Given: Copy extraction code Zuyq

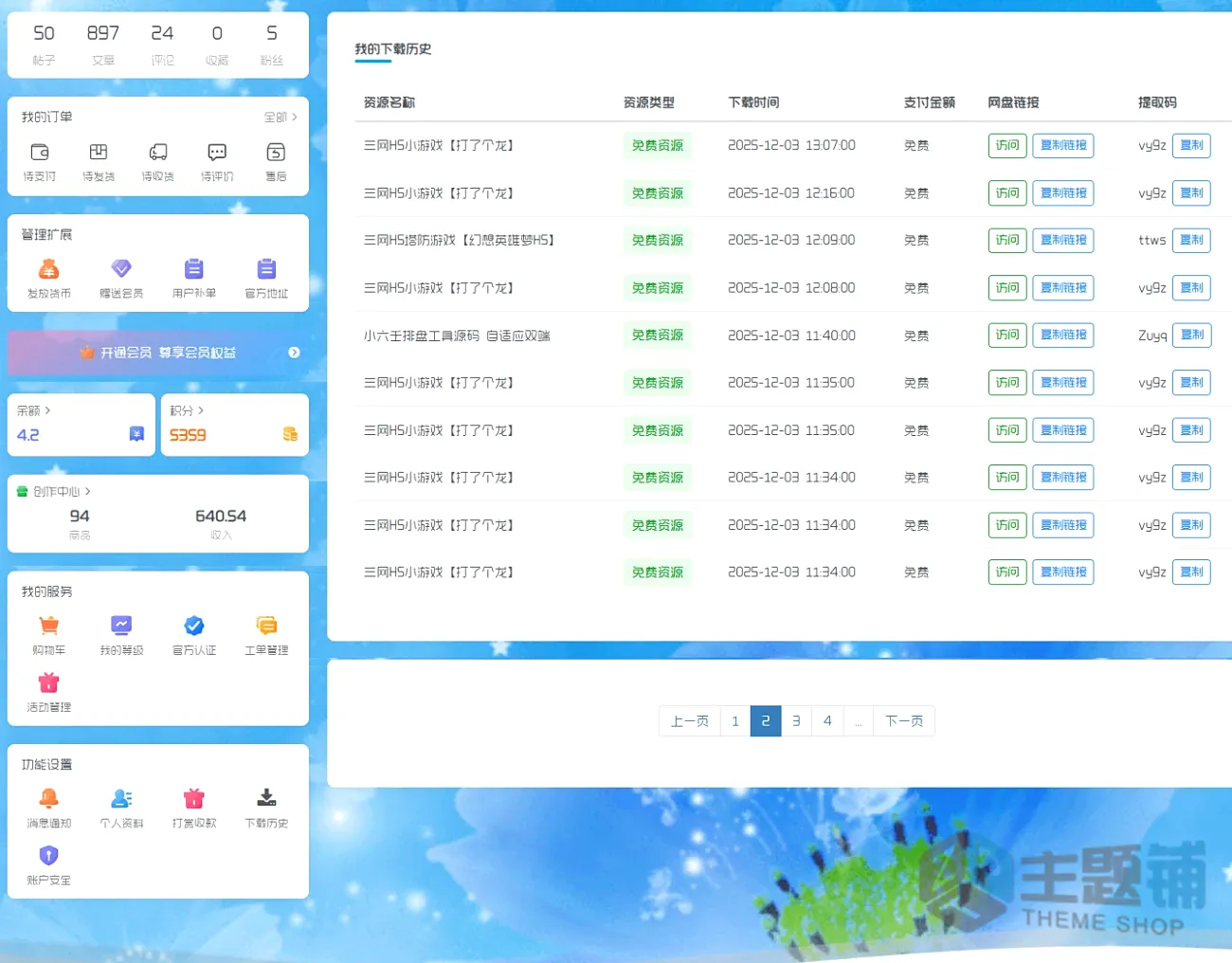Looking at the screenshot, I should (x=1192, y=335).
